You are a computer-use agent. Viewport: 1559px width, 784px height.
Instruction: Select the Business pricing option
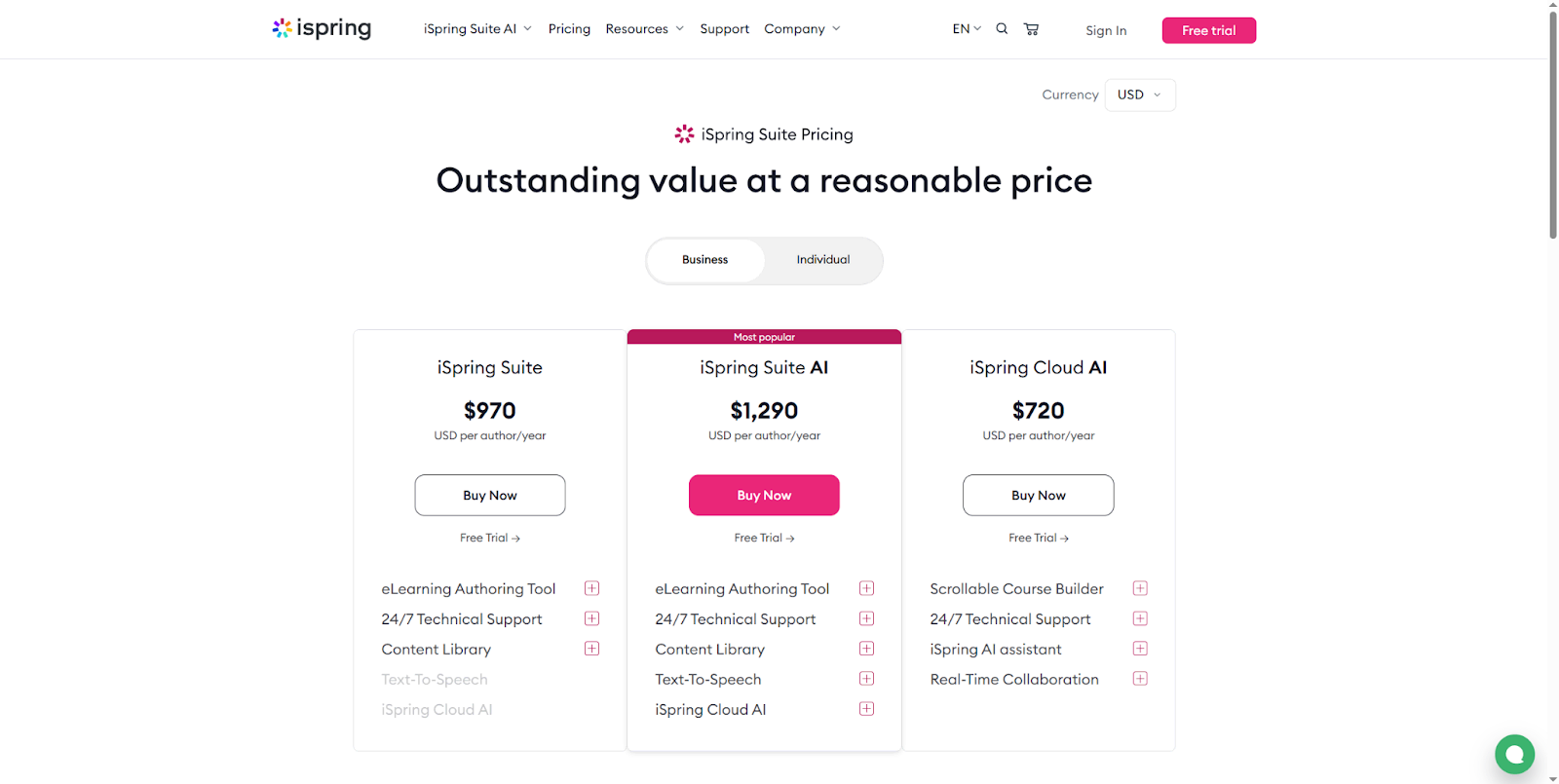(704, 260)
